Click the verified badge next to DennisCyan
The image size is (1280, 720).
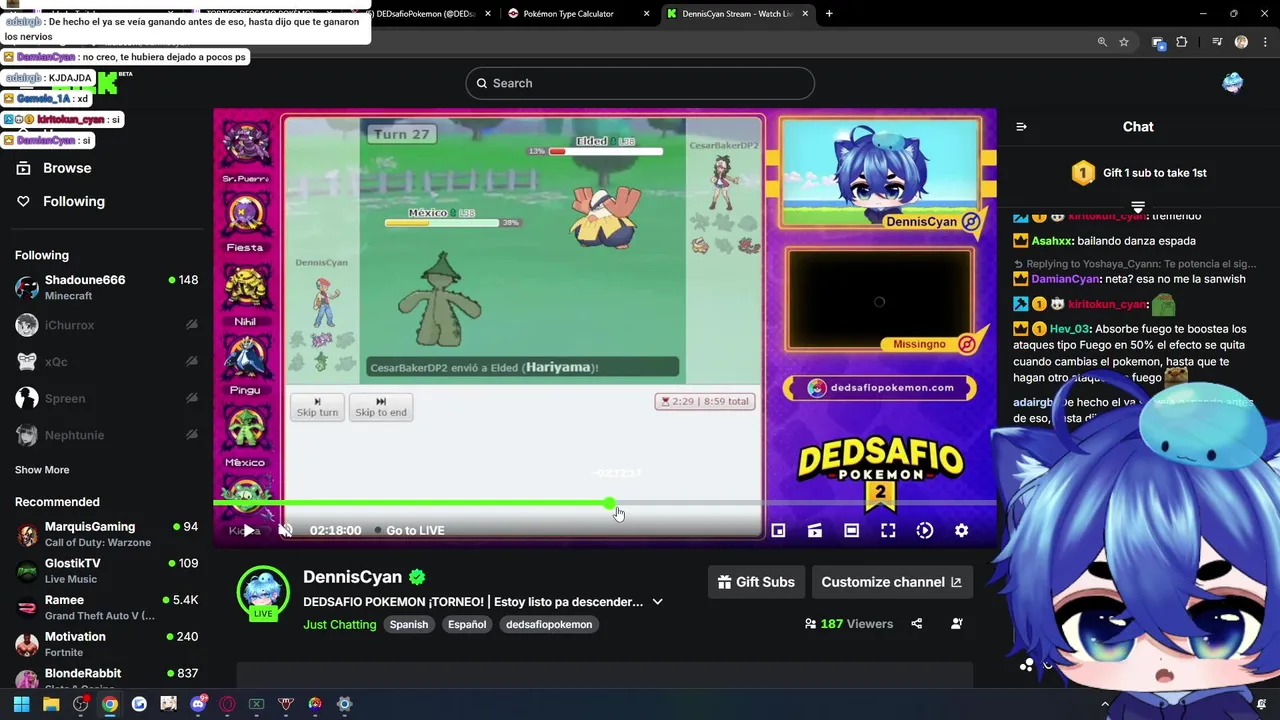(x=417, y=577)
